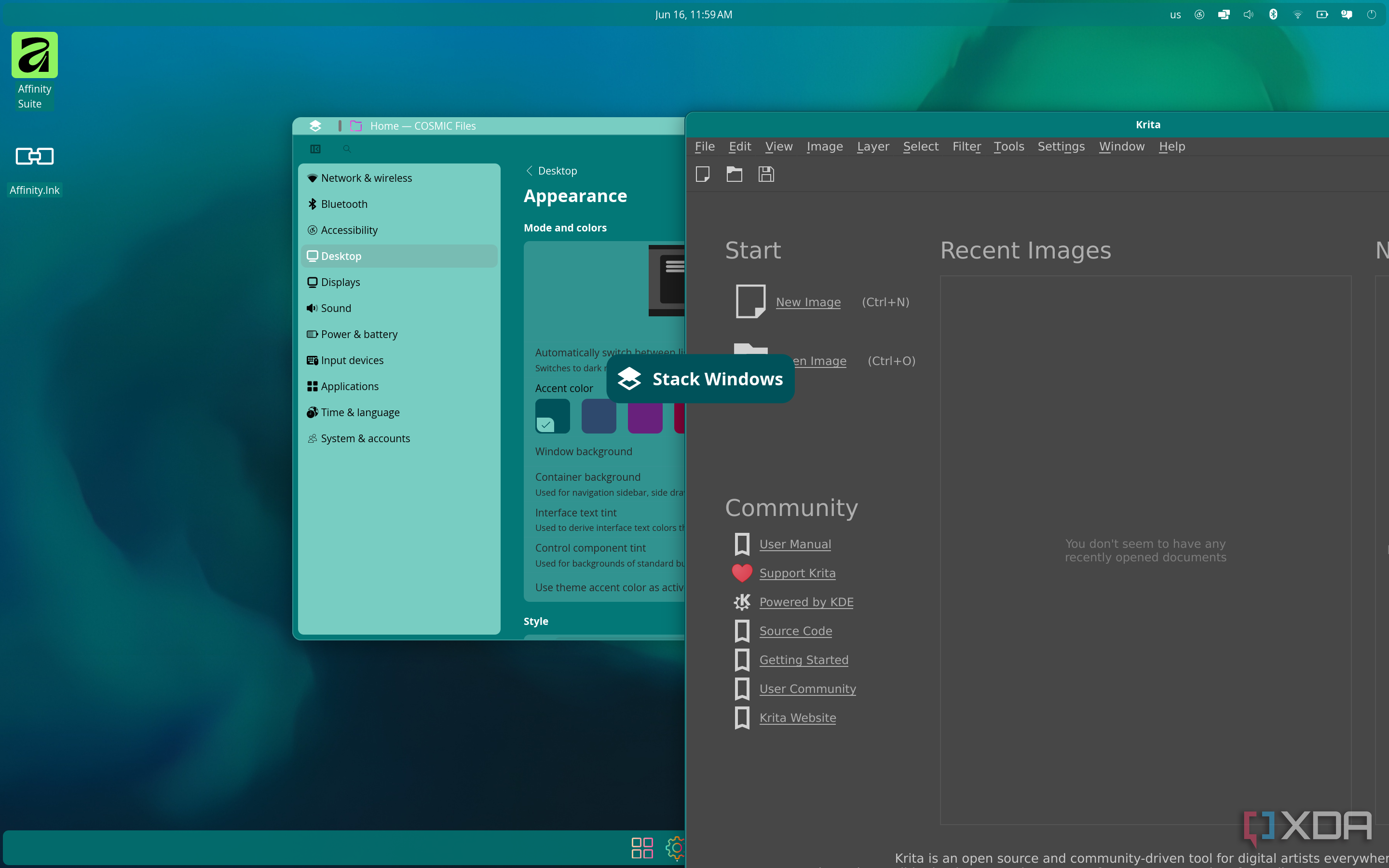Viewport: 1389px width, 868px height.
Task: Open the Bluetooth applet in the top panel
Action: [1273, 15]
